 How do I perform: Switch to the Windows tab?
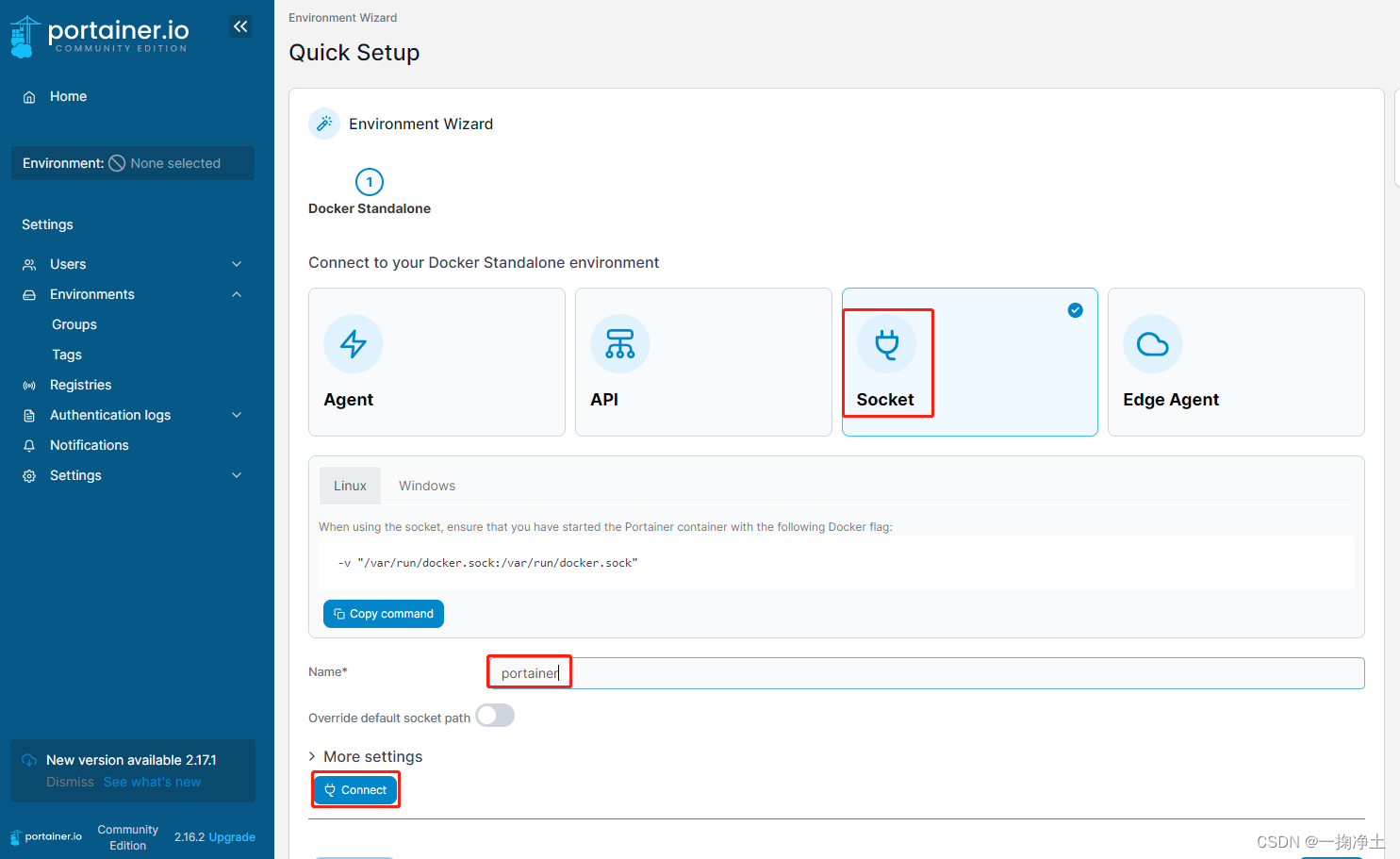[427, 486]
